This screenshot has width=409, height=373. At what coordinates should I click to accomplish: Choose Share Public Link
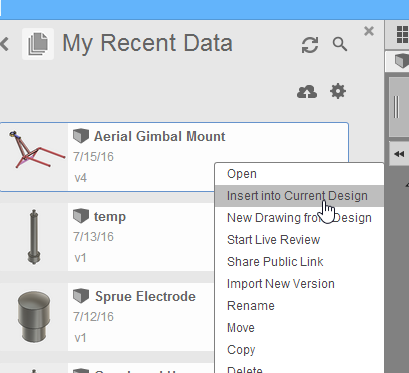[299, 262]
